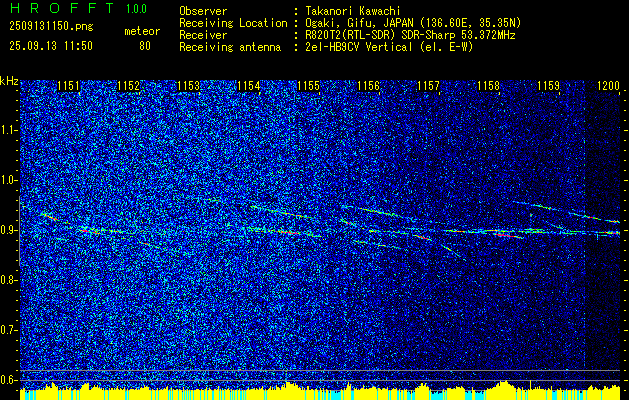This screenshot has width=629, height=400.
Task: Click the 1157 time marker
Action: point(428,86)
